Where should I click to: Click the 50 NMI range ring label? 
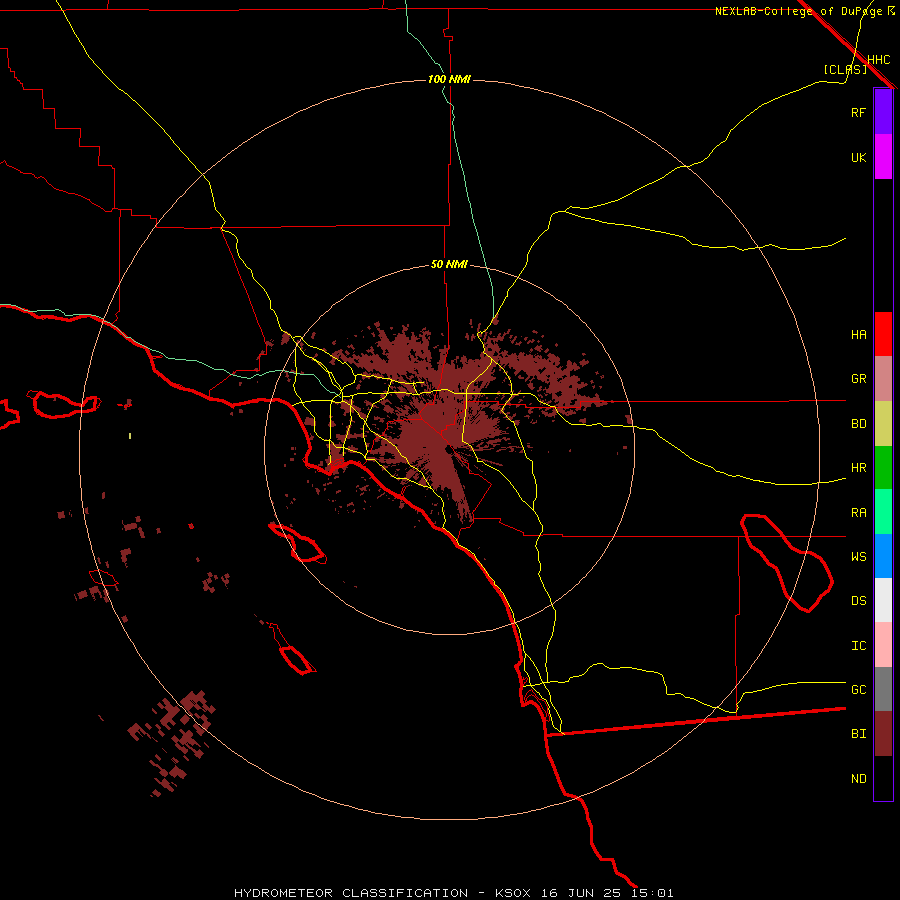[449, 264]
